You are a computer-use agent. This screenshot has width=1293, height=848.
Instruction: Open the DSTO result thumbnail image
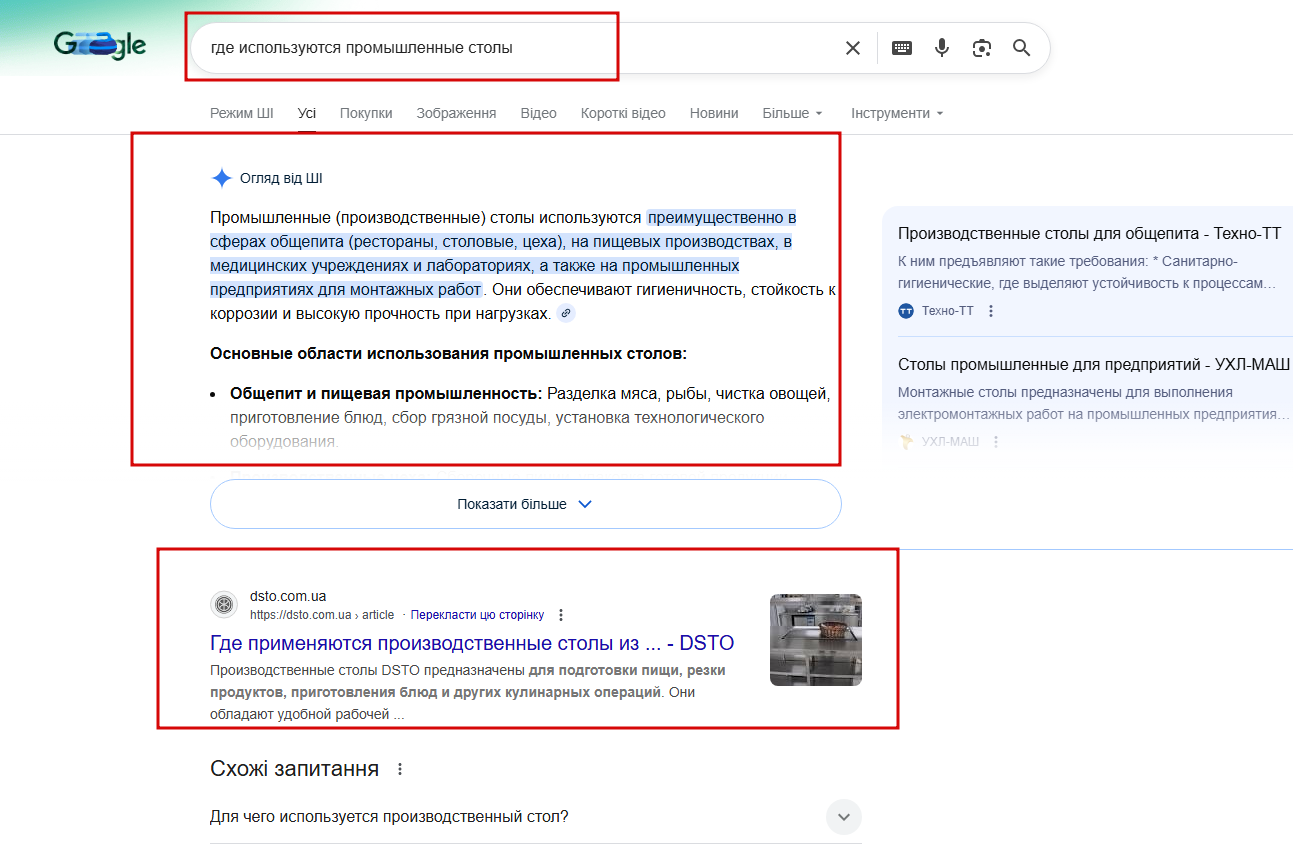pyautogui.click(x=815, y=640)
